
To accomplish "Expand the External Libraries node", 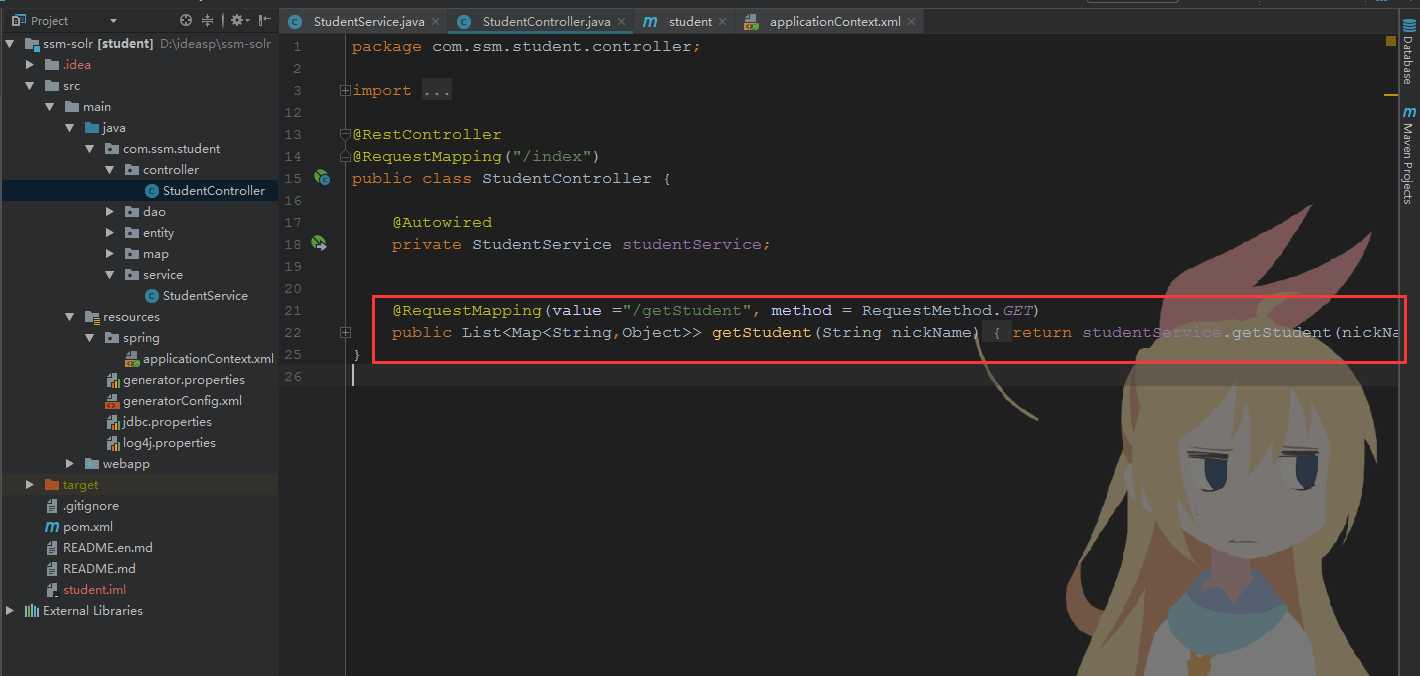I will click(x=11, y=611).
